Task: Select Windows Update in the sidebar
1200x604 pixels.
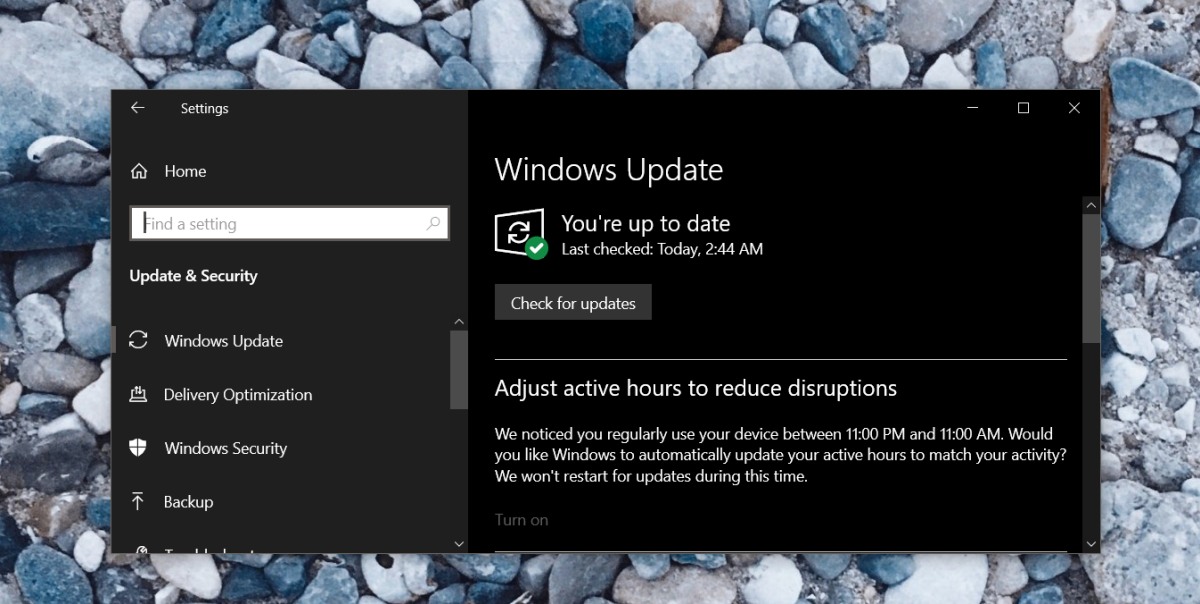Action: 223,341
